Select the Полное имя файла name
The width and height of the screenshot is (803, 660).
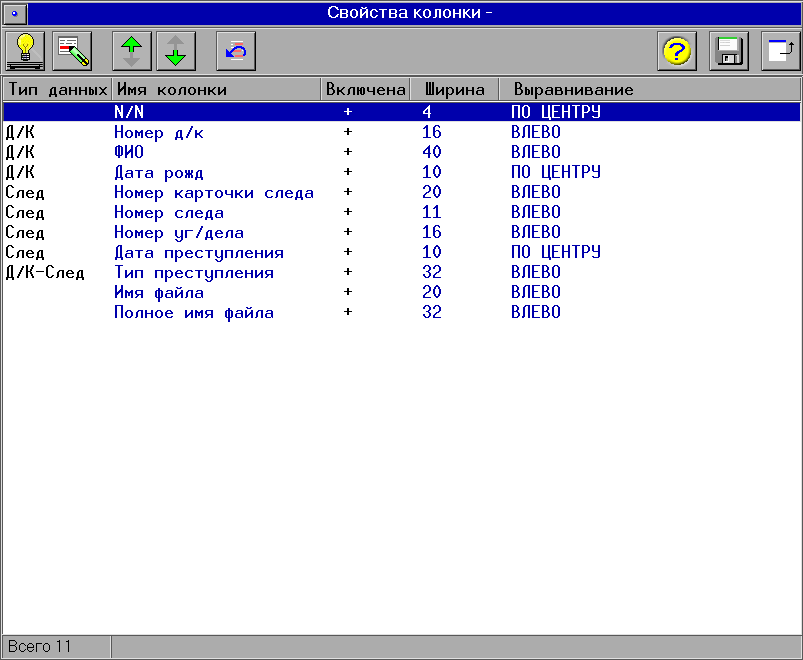pyautogui.click(x=194, y=312)
